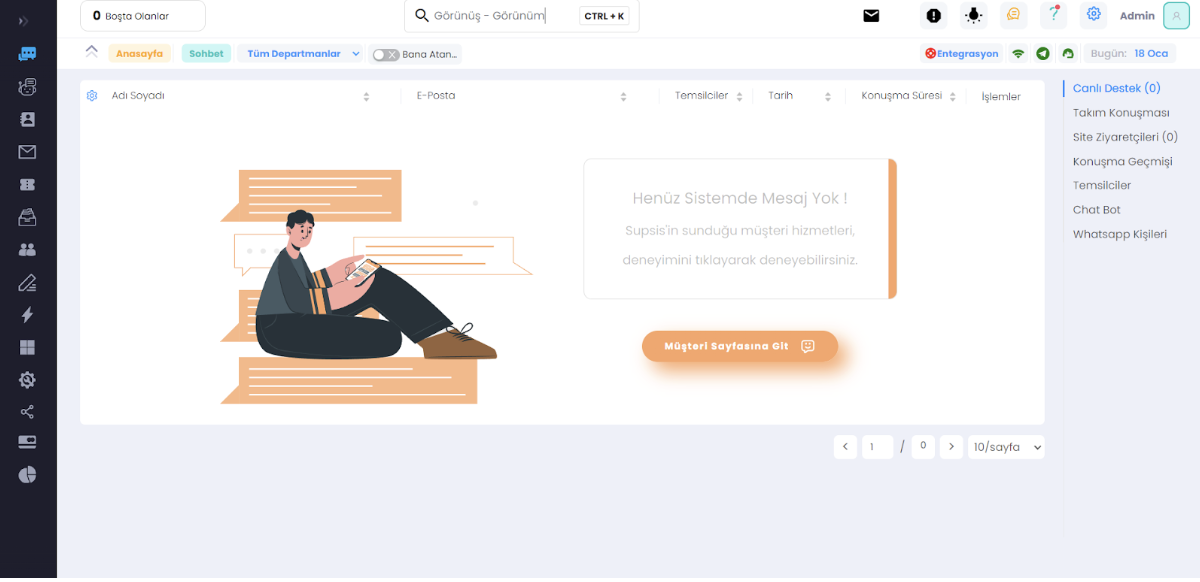The width and height of the screenshot is (1200, 582).
Task: Click the CTRL + K shortcut badge
Action: tap(605, 16)
